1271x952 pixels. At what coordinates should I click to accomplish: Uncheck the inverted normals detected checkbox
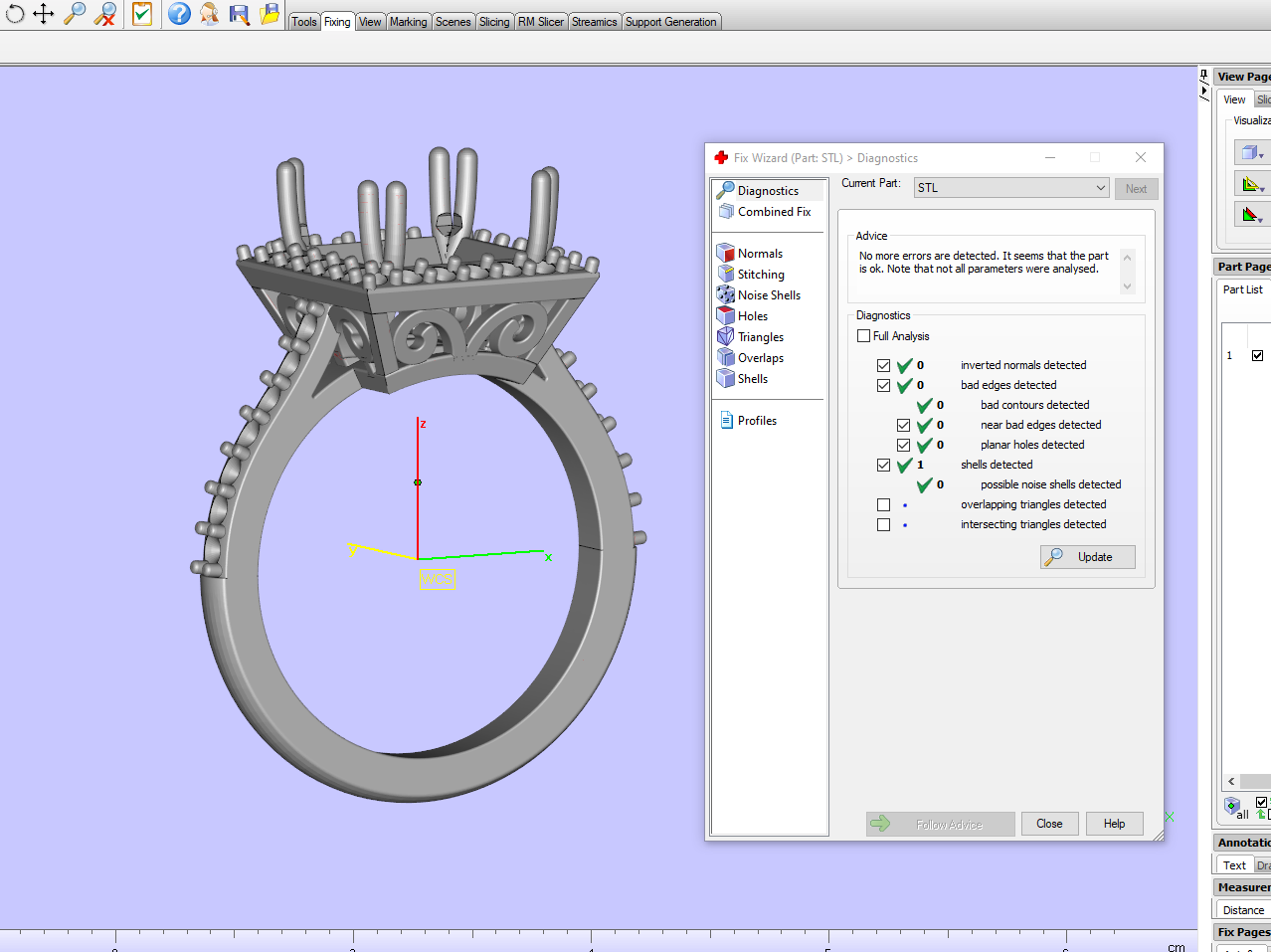tap(883, 365)
